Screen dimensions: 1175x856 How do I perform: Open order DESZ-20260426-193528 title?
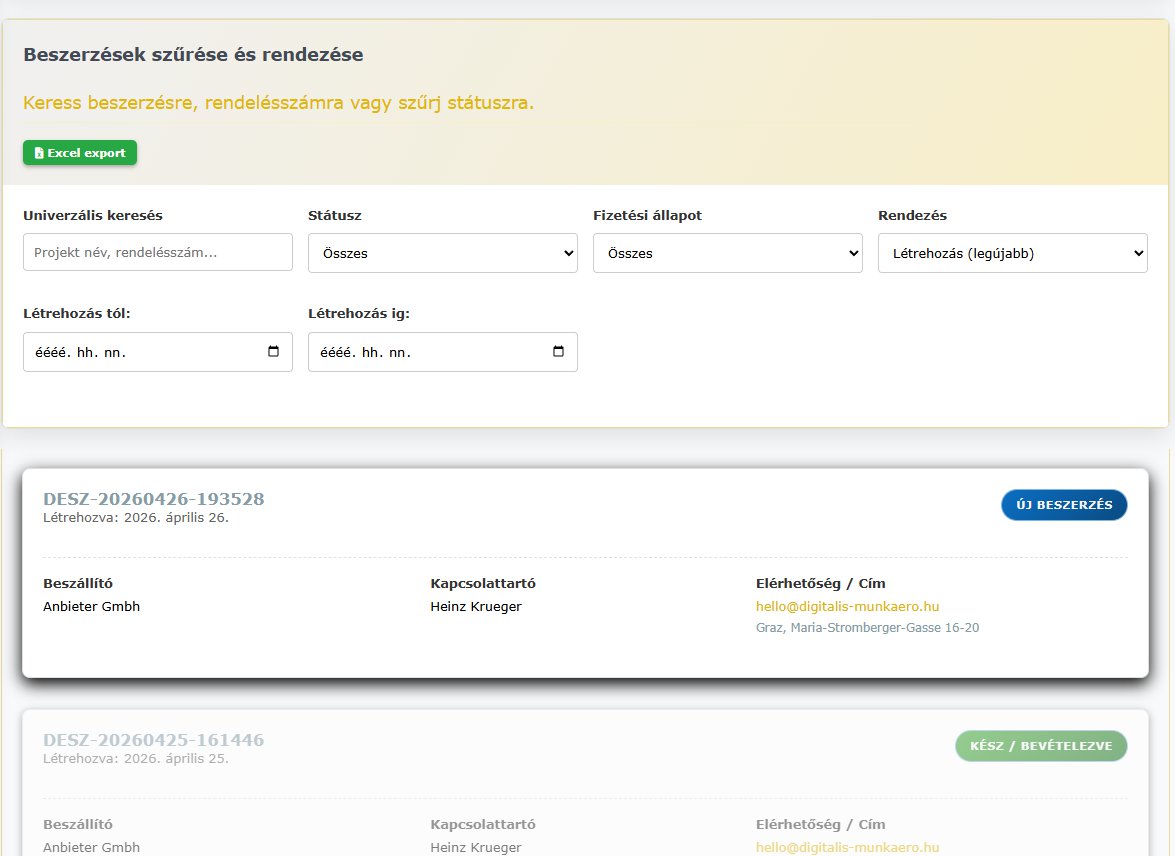coord(153,499)
